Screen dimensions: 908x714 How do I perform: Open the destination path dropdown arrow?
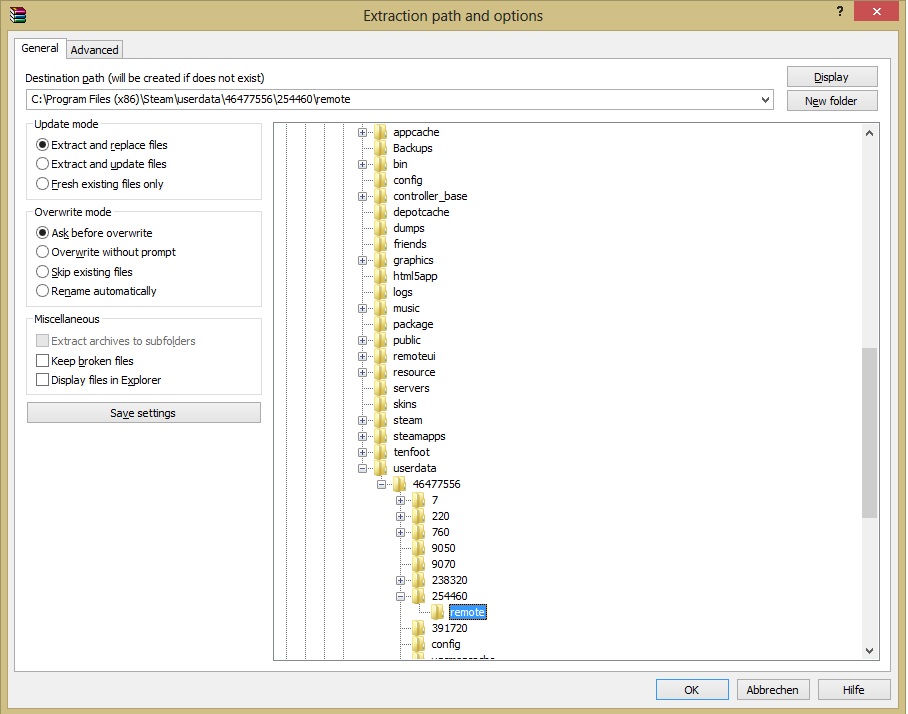[x=765, y=100]
